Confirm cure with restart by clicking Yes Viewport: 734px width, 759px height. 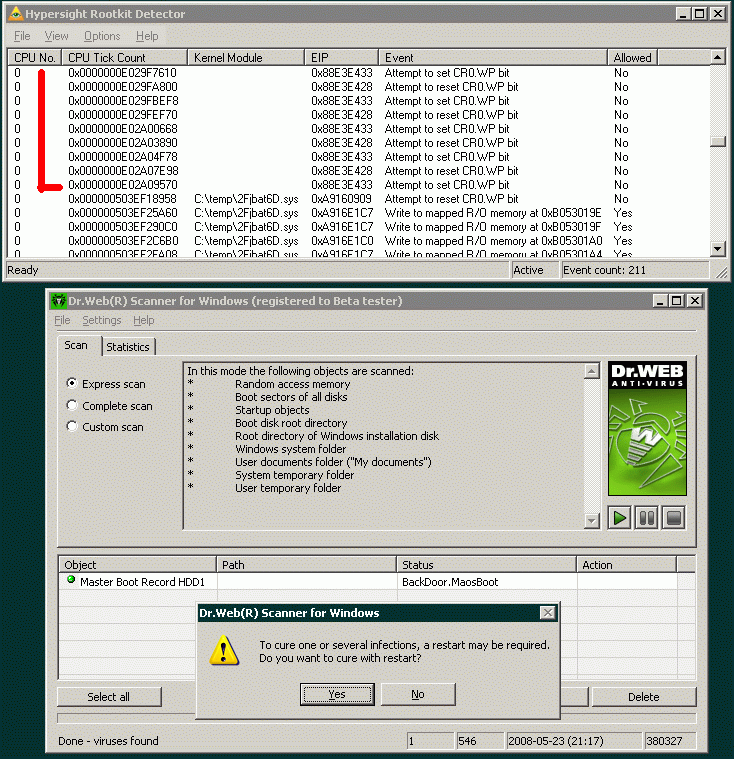pos(337,694)
